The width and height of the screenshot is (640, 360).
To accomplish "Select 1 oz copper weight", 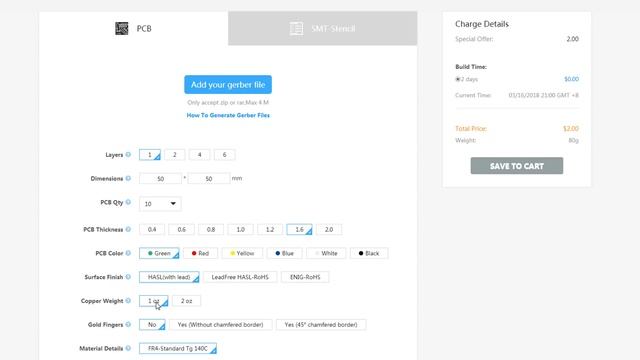I will 153,301.
